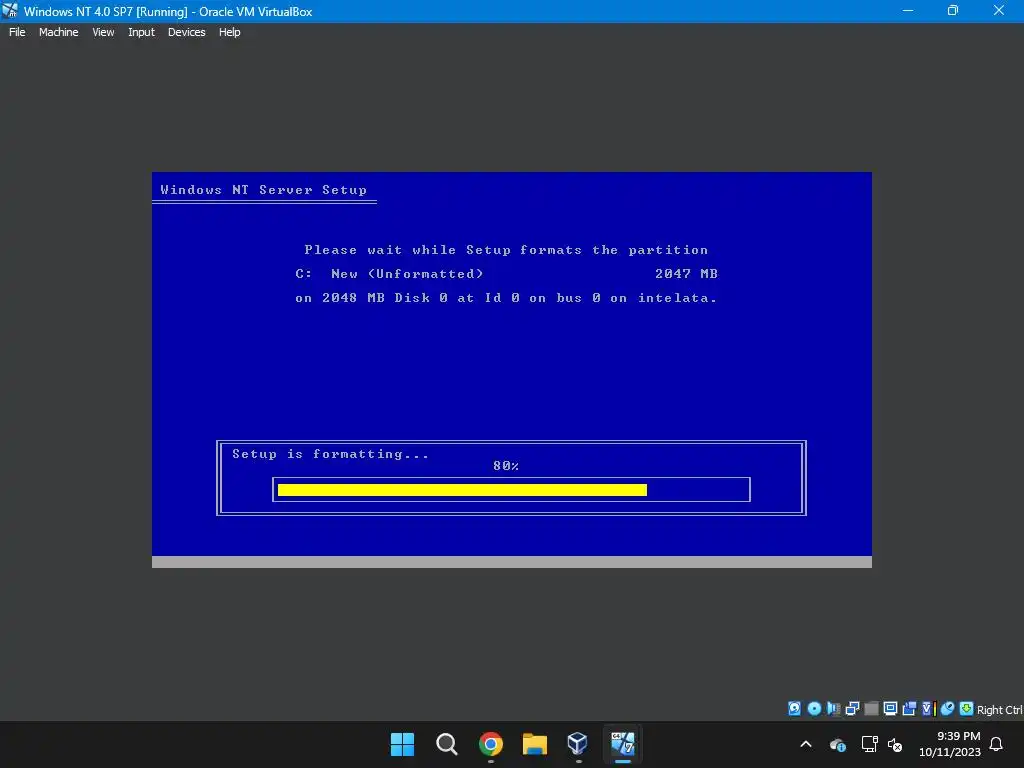
Task: Click the 'Windows NT Server Setup' heading
Action: click(x=263, y=190)
